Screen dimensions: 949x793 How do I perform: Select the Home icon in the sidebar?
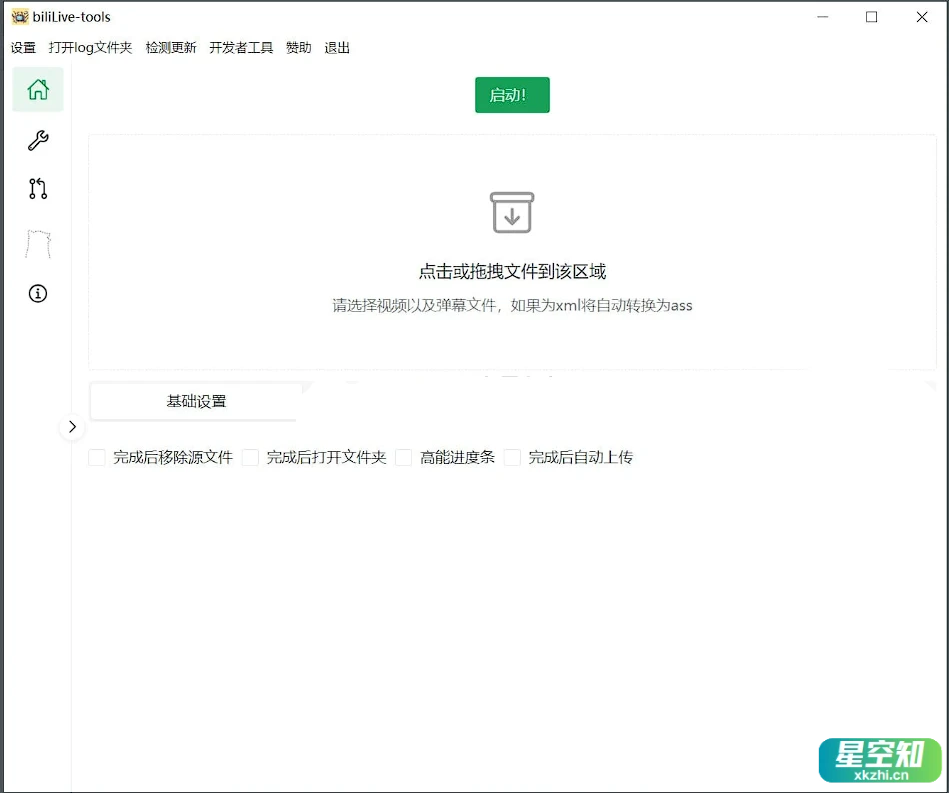point(37,89)
